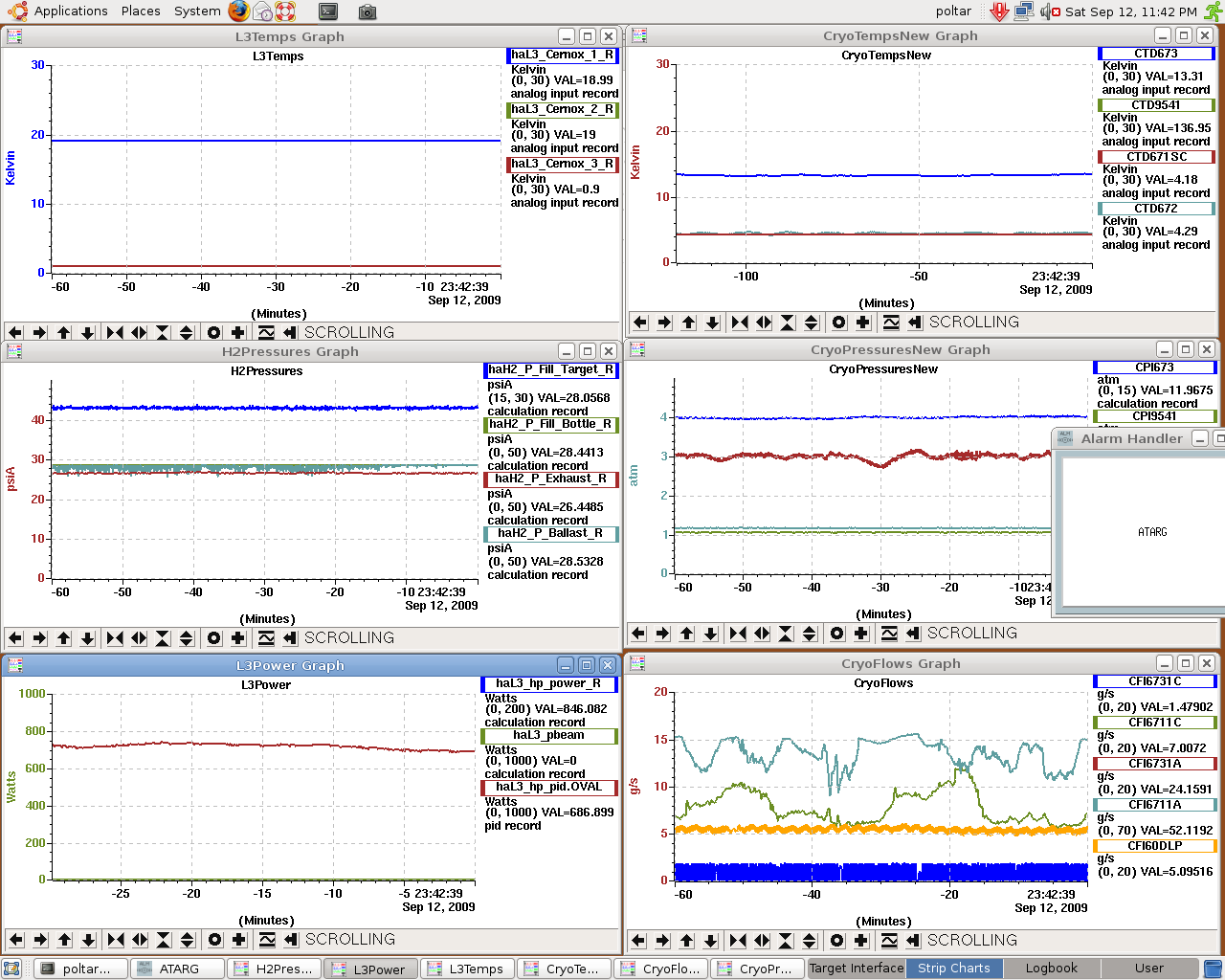Image resolution: width=1225 pixels, height=980 pixels.
Task: Toggle auto-scroll arrow in CryoTempsNew toolbar
Action: tap(915, 323)
